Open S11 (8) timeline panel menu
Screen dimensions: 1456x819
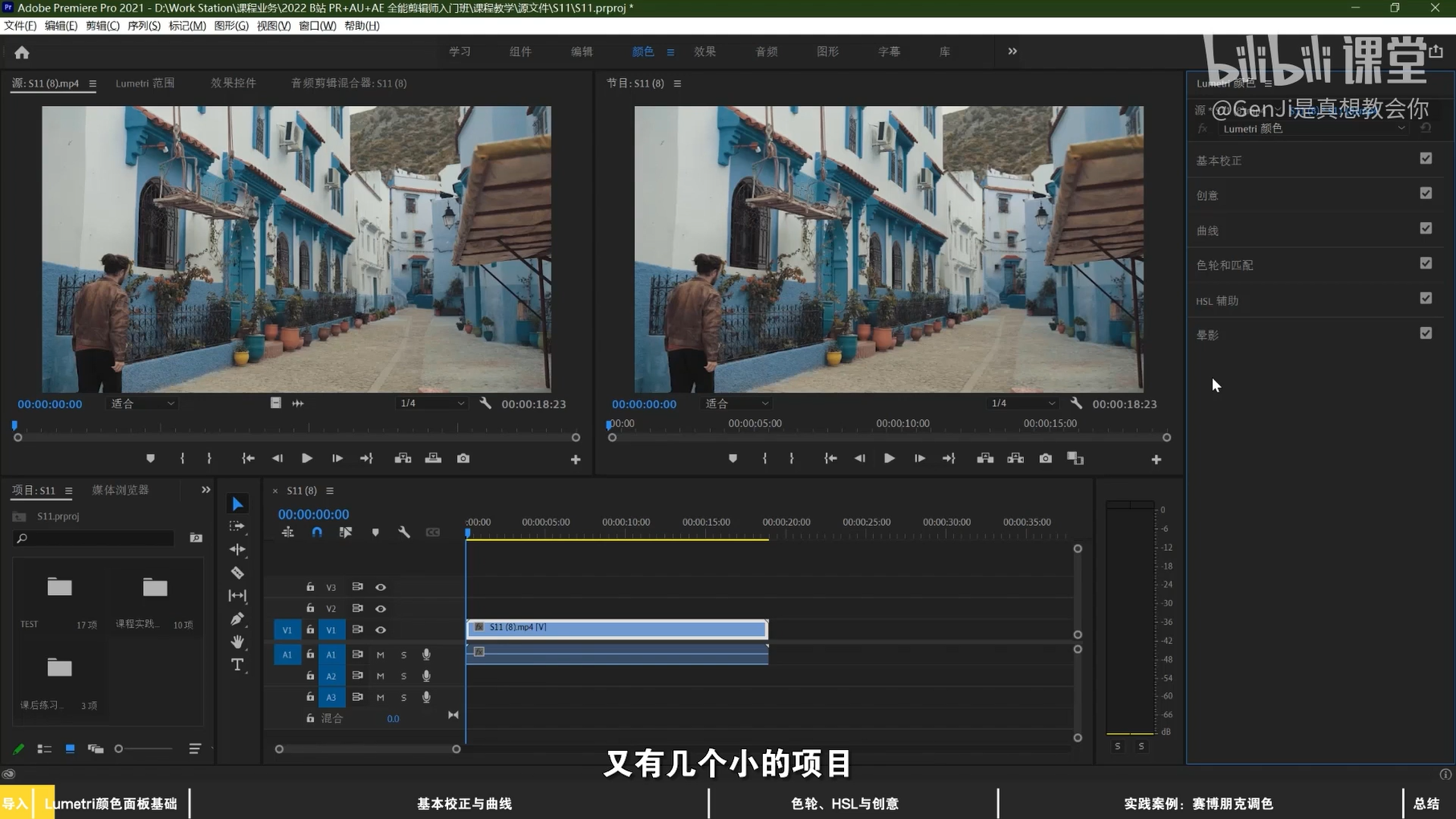330,491
